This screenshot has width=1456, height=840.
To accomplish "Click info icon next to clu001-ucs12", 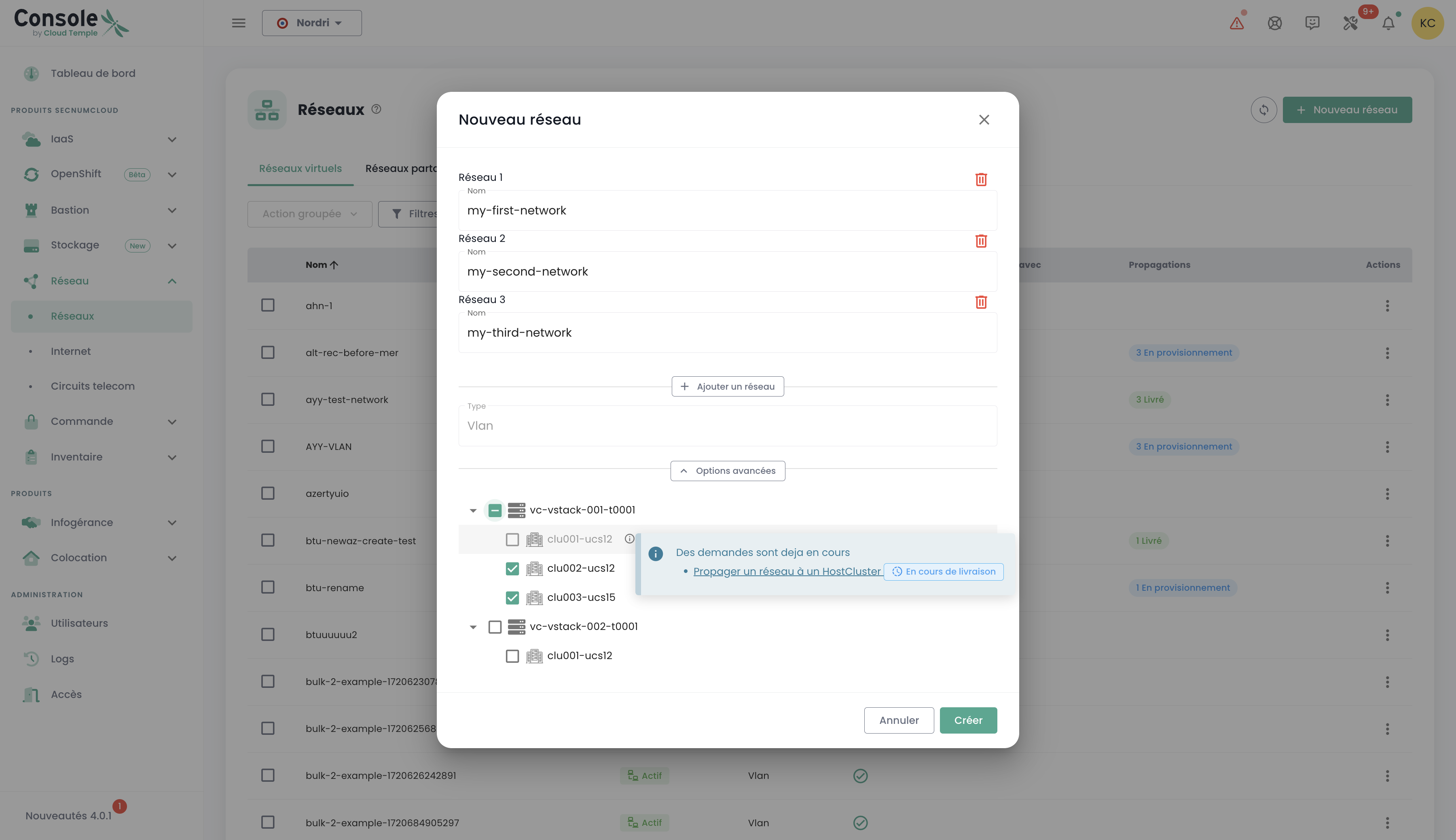I will (x=629, y=539).
